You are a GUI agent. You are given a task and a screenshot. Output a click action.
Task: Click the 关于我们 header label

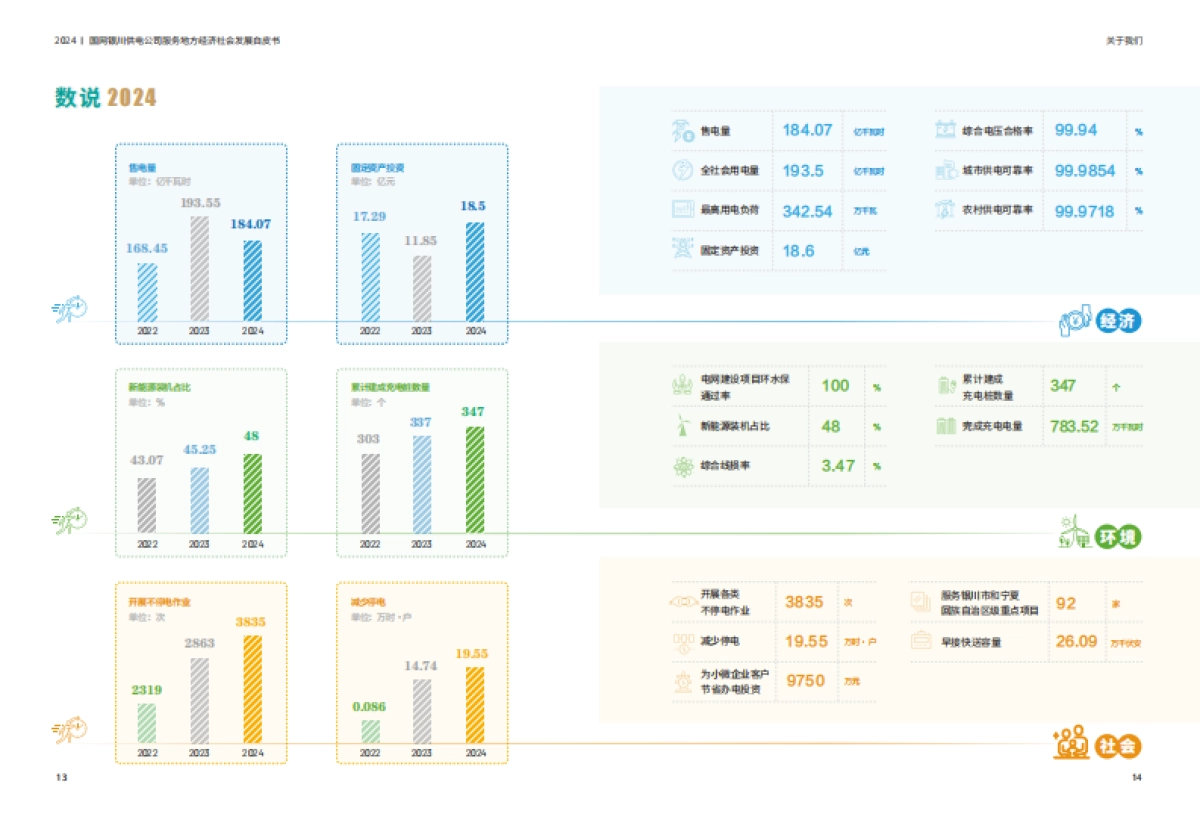point(1123,41)
